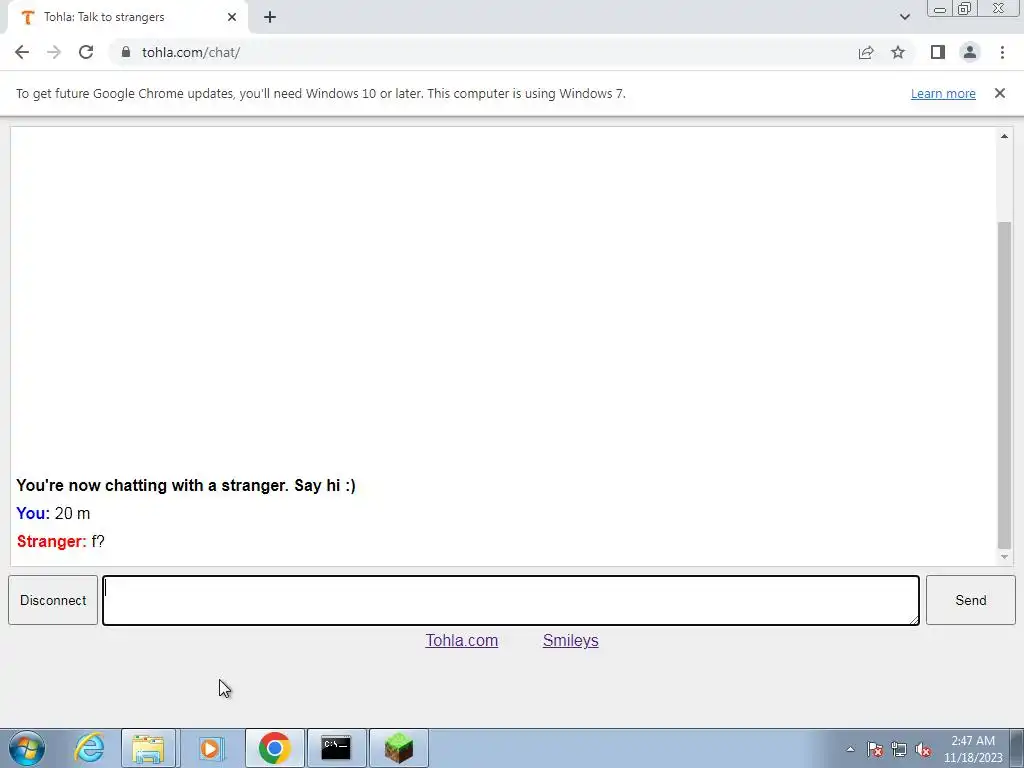1024x768 pixels.
Task: Click your message "20 m"
Action: [72, 513]
